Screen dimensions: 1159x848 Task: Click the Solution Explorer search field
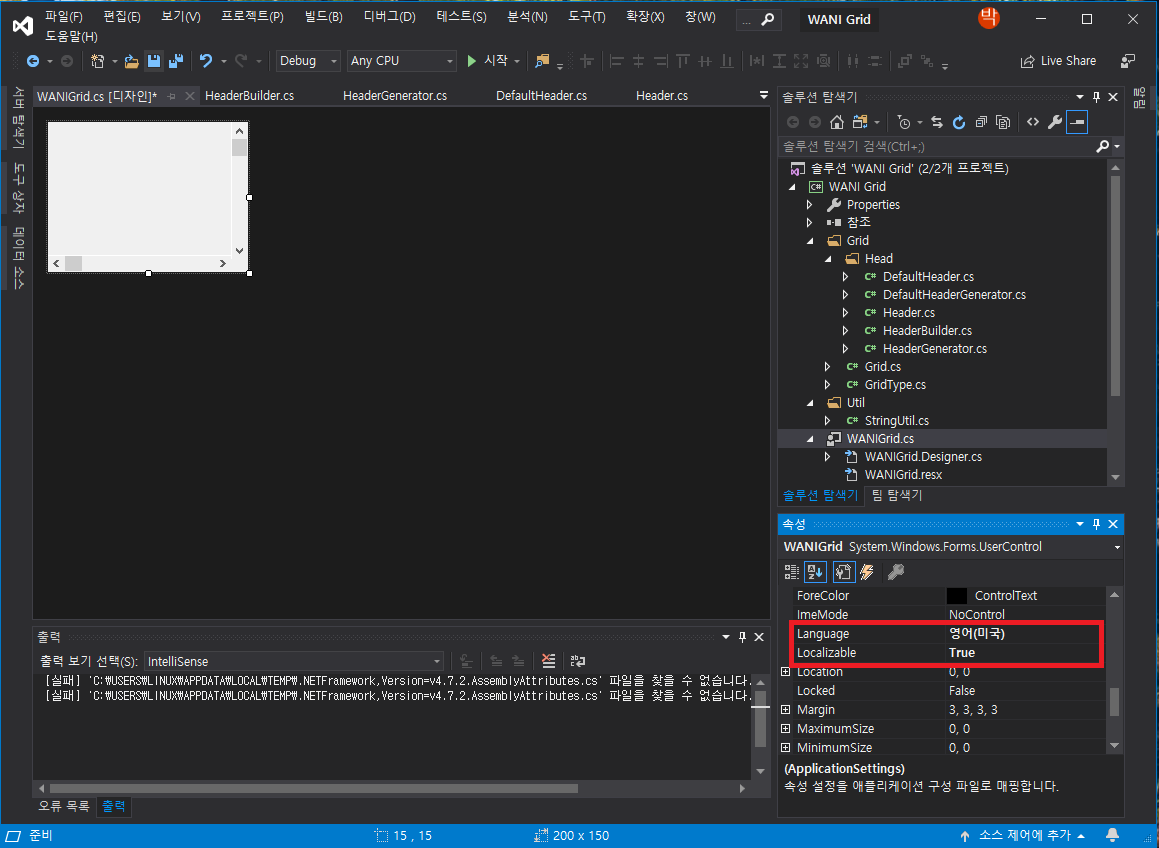click(x=939, y=147)
